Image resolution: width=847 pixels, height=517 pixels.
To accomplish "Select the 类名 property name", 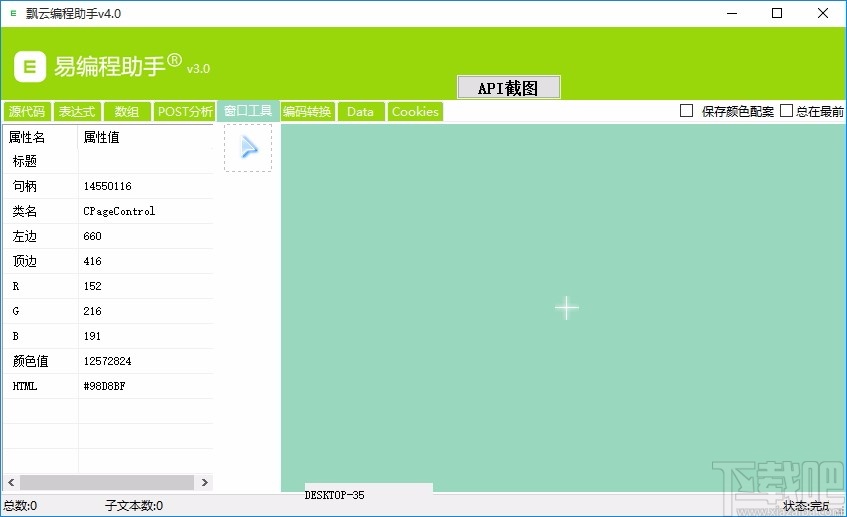I will tap(25, 211).
